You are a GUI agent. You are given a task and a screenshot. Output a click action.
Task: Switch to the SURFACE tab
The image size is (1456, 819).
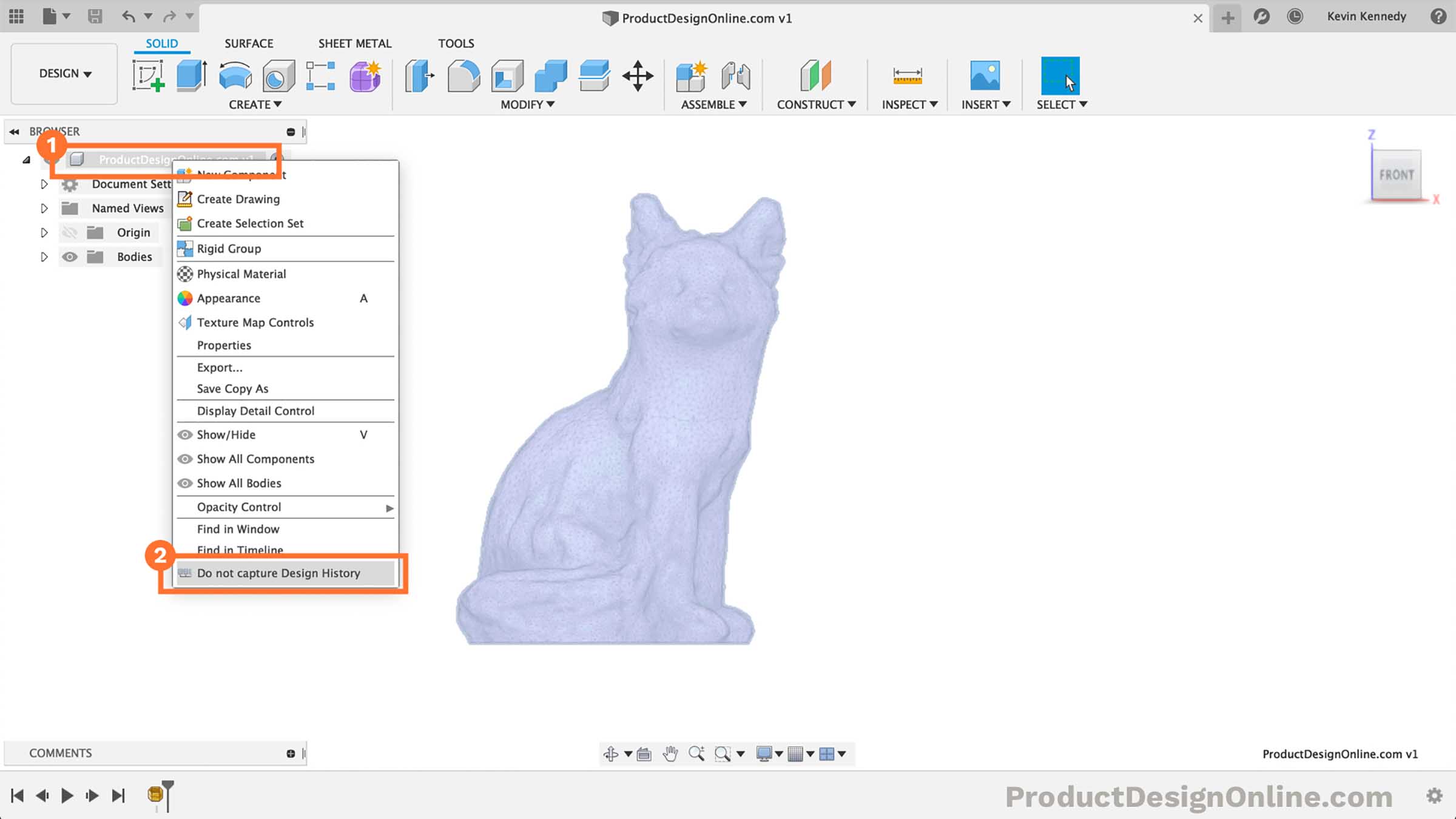click(249, 44)
